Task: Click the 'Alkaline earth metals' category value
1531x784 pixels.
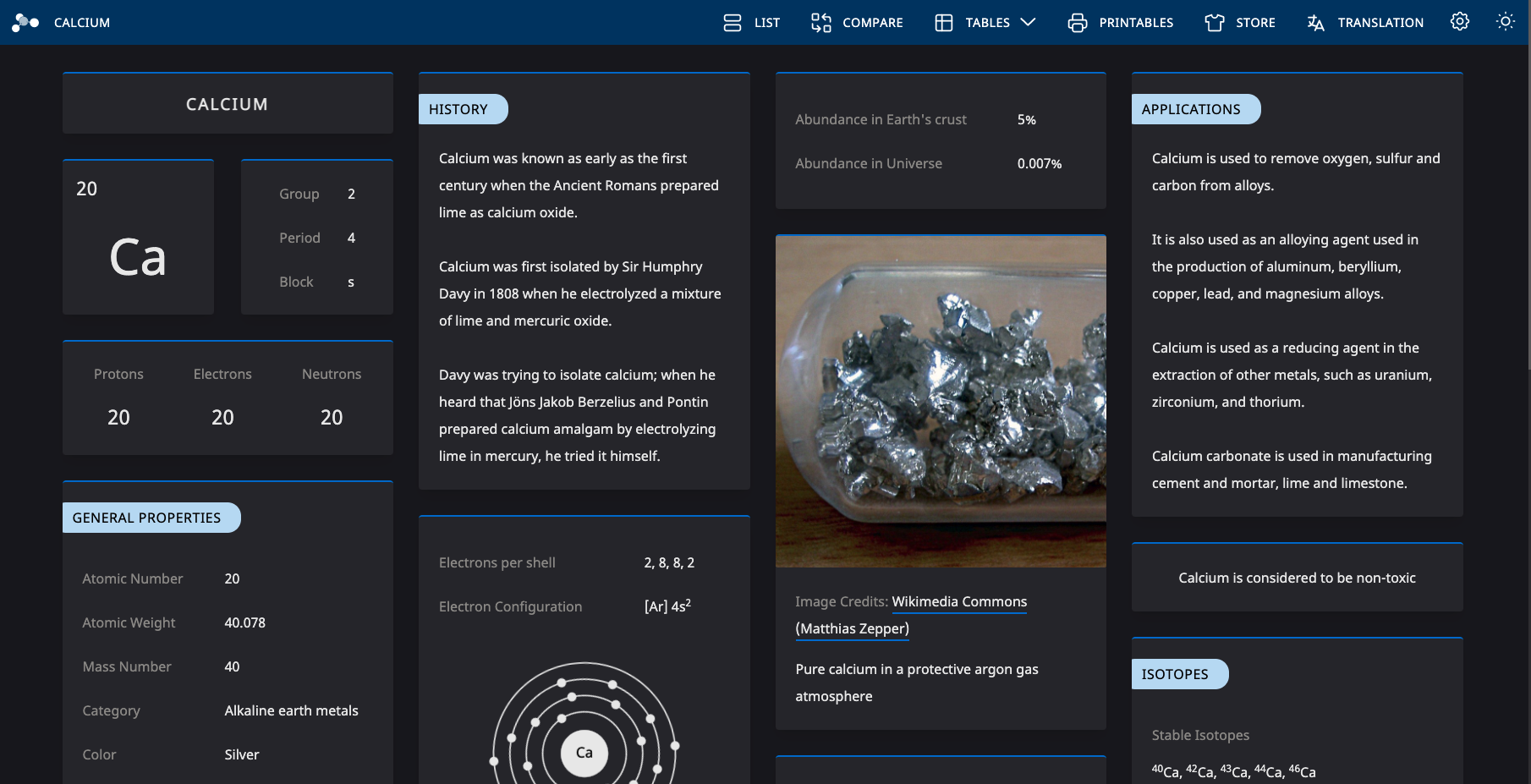Action: click(x=292, y=710)
